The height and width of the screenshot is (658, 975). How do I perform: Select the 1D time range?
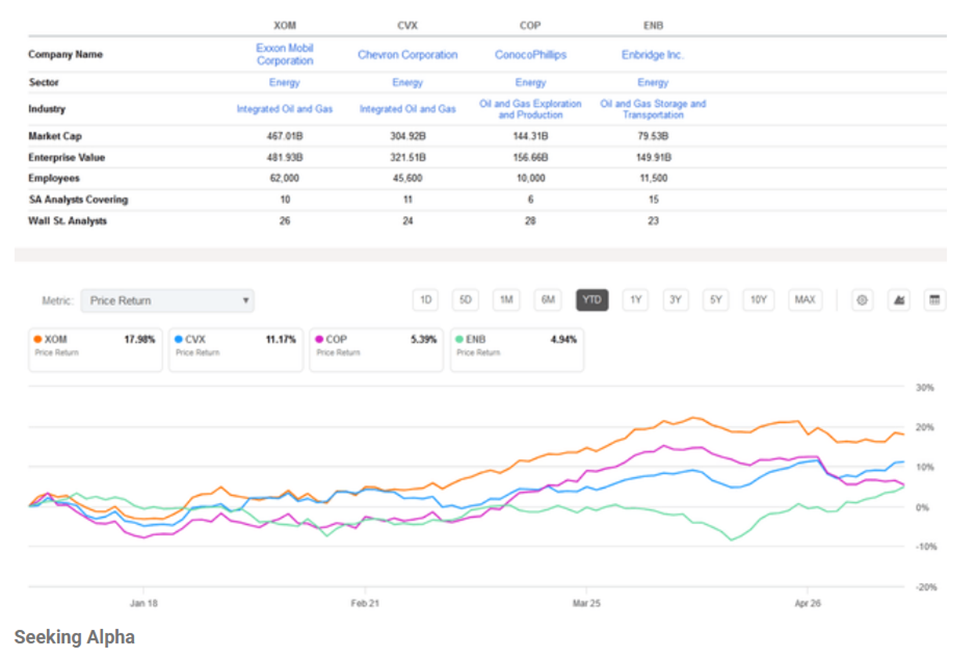pyautogui.click(x=426, y=300)
